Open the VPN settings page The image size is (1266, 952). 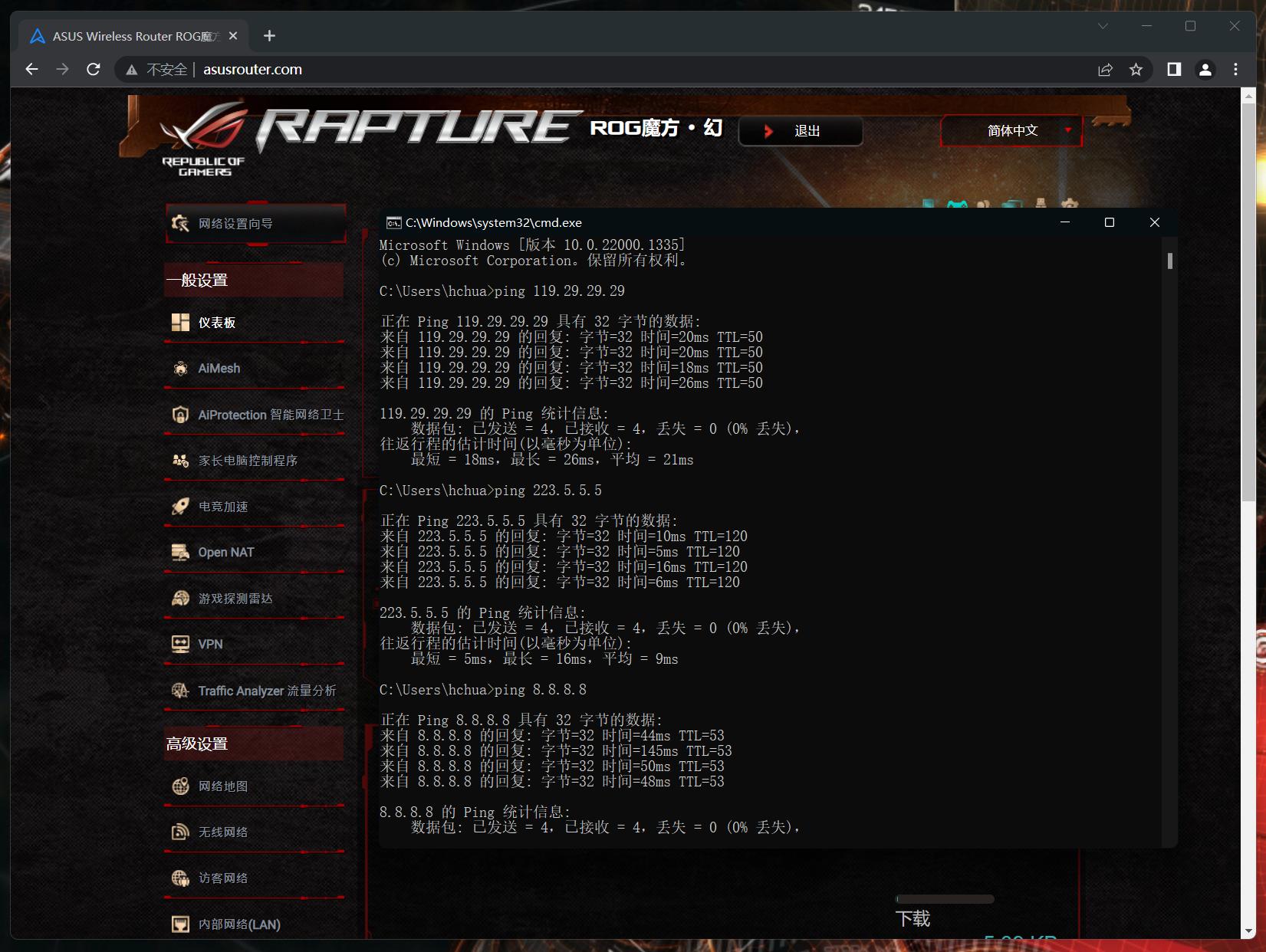coord(210,645)
